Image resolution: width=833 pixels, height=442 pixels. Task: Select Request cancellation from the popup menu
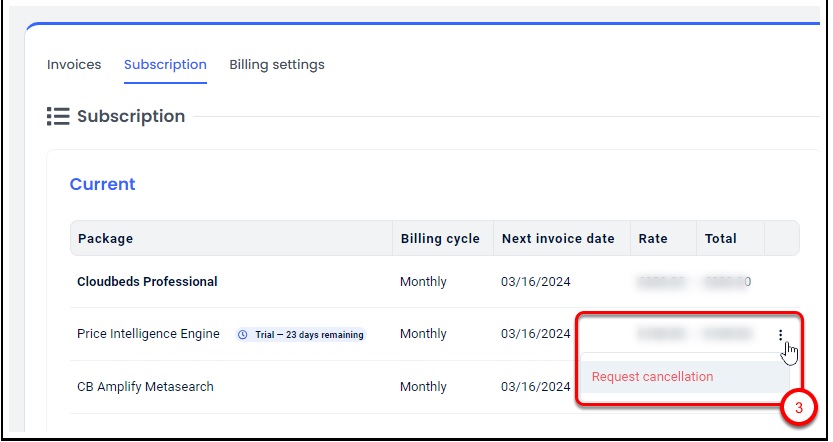click(652, 377)
